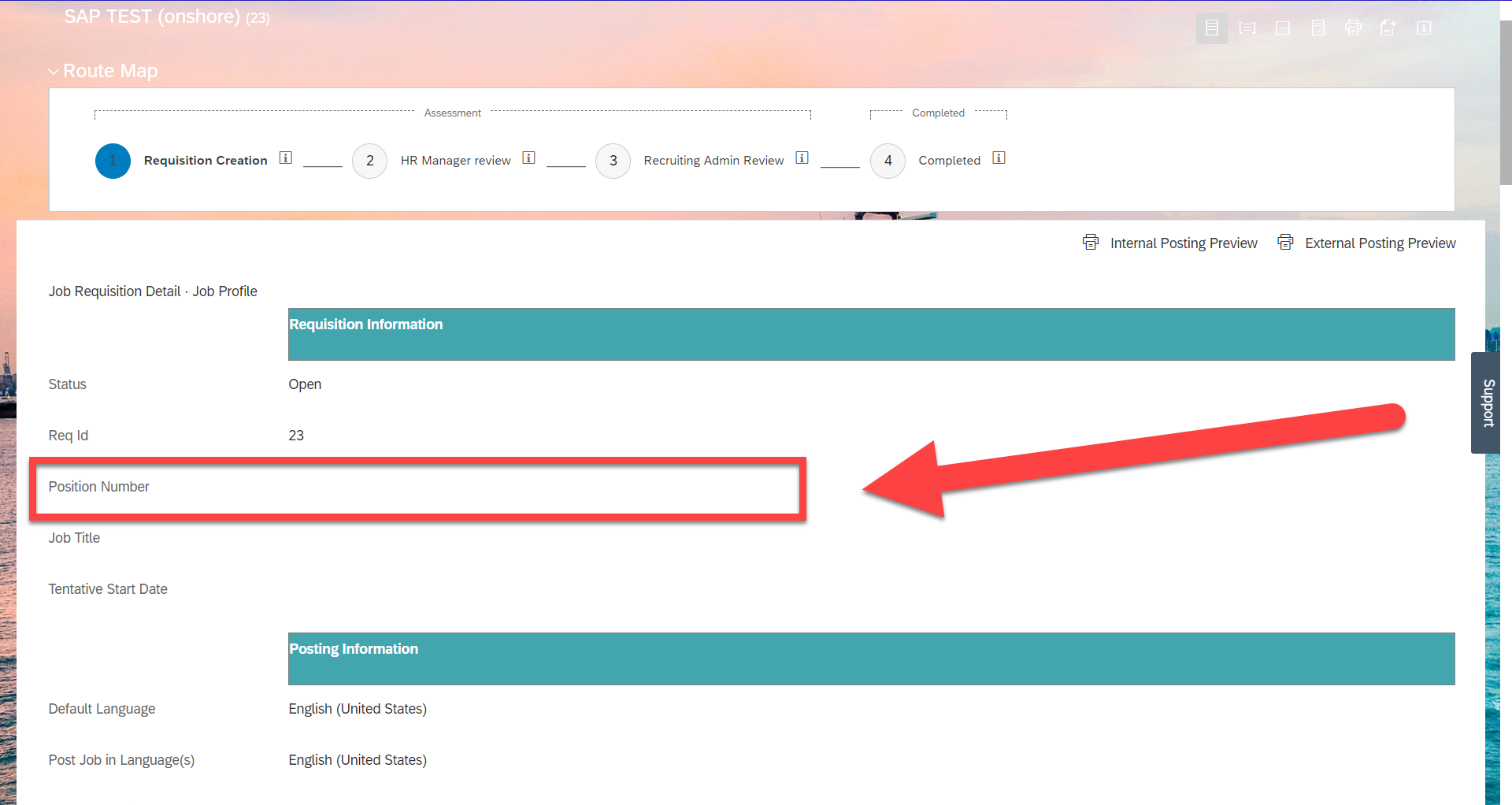Screen dimensions: 1512x805
Task: Select route step 2 circle
Action: click(369, 161)
